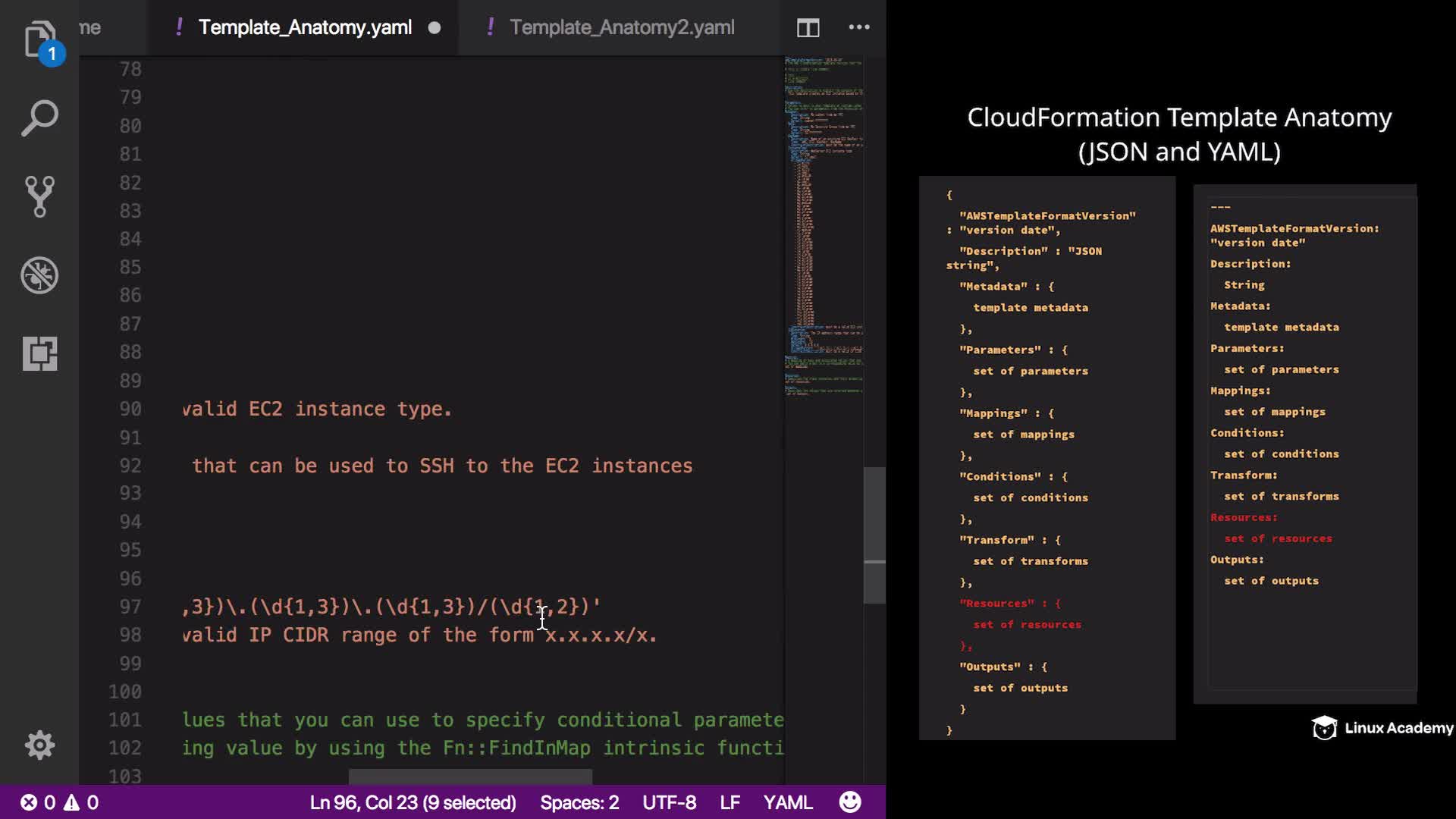Click the Ln 96, Col 23 position indicator
The image size is (1456, 819).
[413, 802]
